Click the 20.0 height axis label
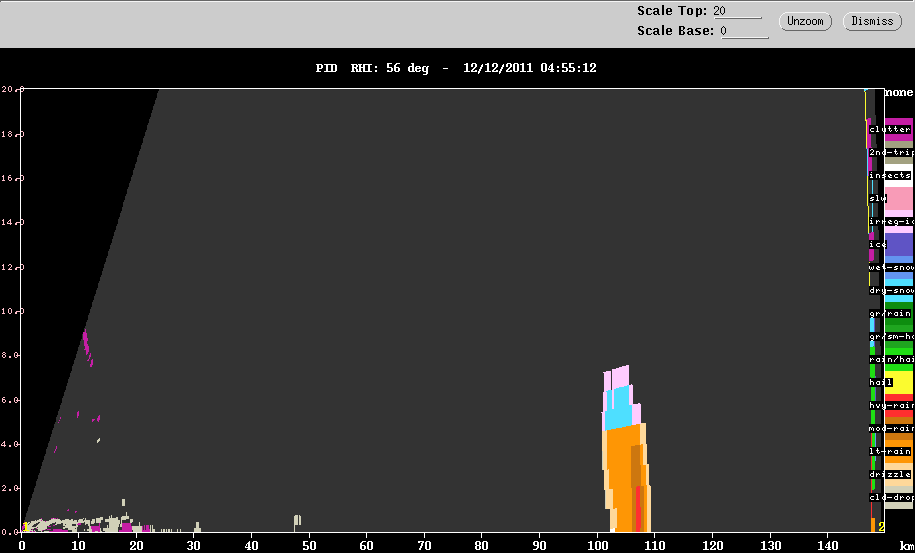The width and height of the screenshot is (915, 553). click(10, 89)
